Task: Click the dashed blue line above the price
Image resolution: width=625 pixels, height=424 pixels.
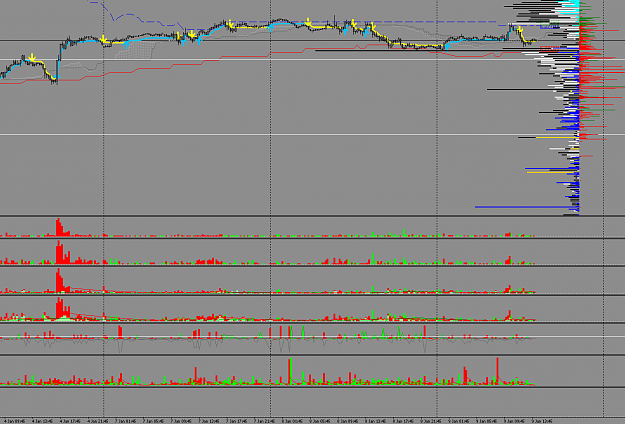Action: [x=319, y=22]
